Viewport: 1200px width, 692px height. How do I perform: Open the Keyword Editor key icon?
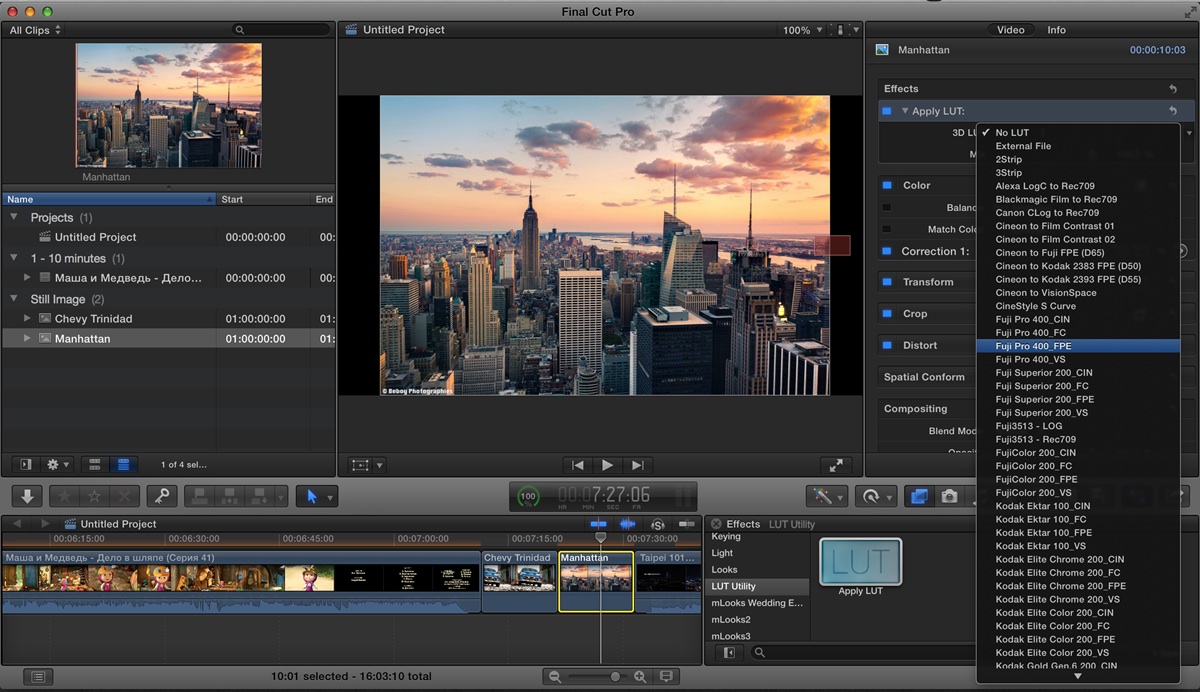[161, 496]
